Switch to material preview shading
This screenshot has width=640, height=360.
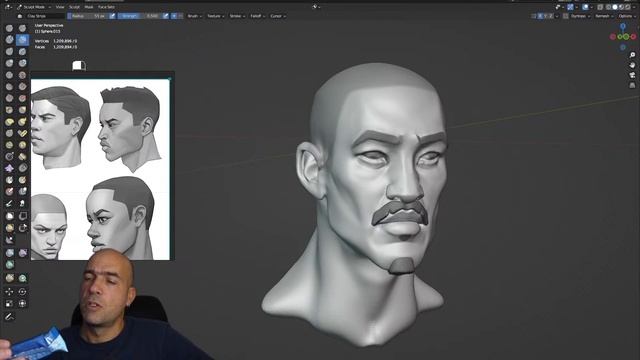pos(621,7)
